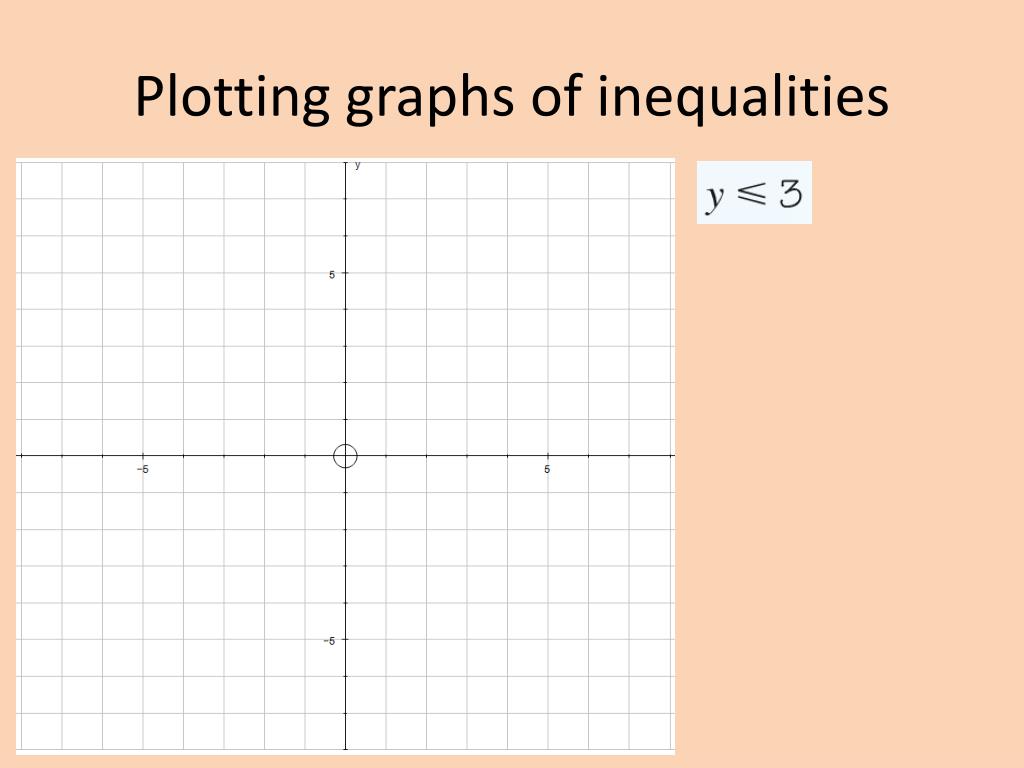
Task: Click the letter y in the inequality
Action: (715, 197)
